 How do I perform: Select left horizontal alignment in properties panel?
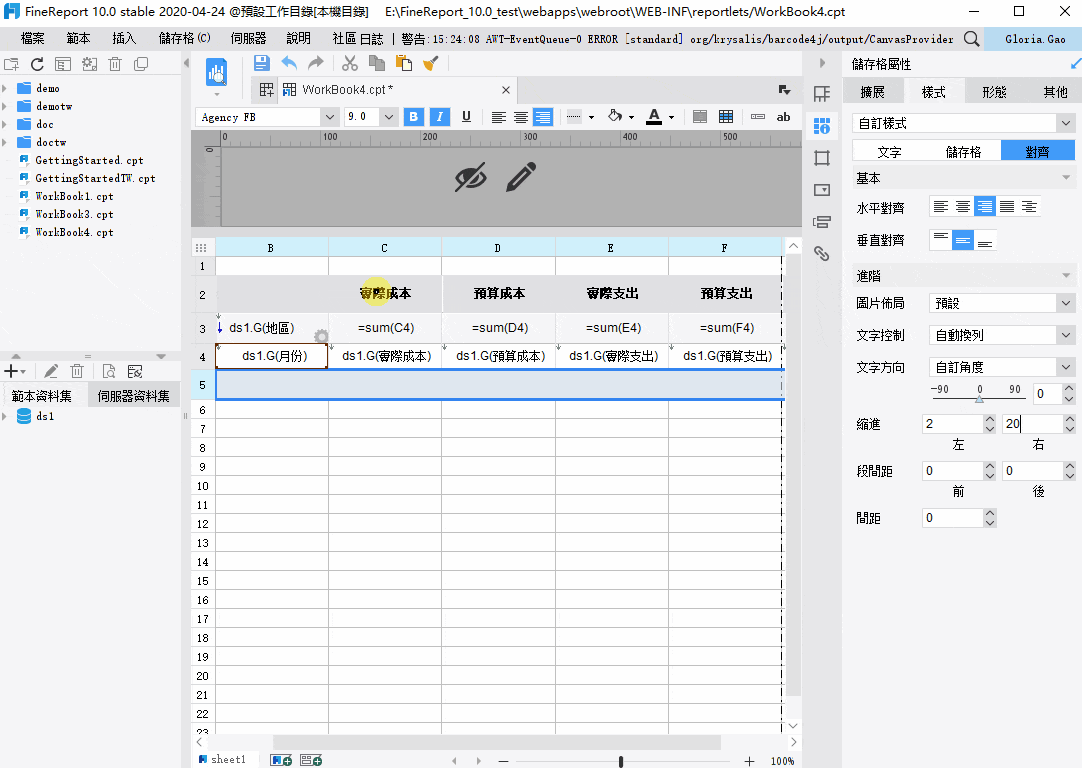pos(941,206)
